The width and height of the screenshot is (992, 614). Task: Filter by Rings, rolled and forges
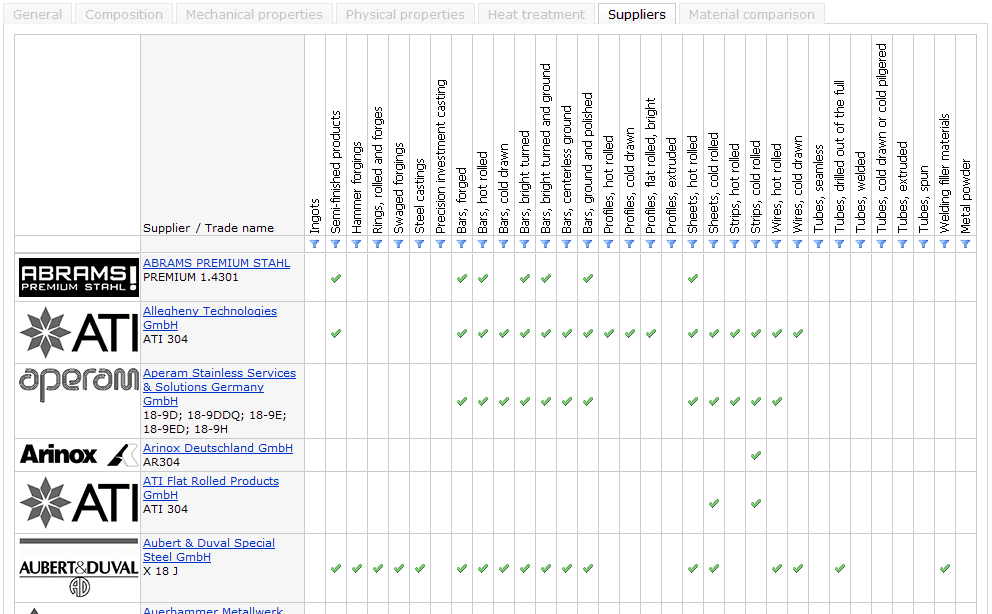pos(378,244)
